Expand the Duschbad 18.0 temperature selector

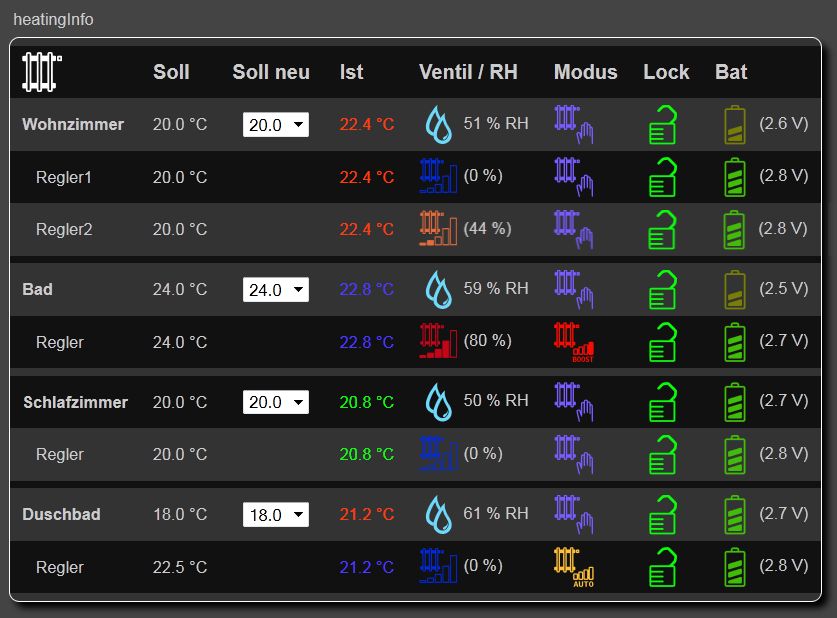click(x=276, y=514)
